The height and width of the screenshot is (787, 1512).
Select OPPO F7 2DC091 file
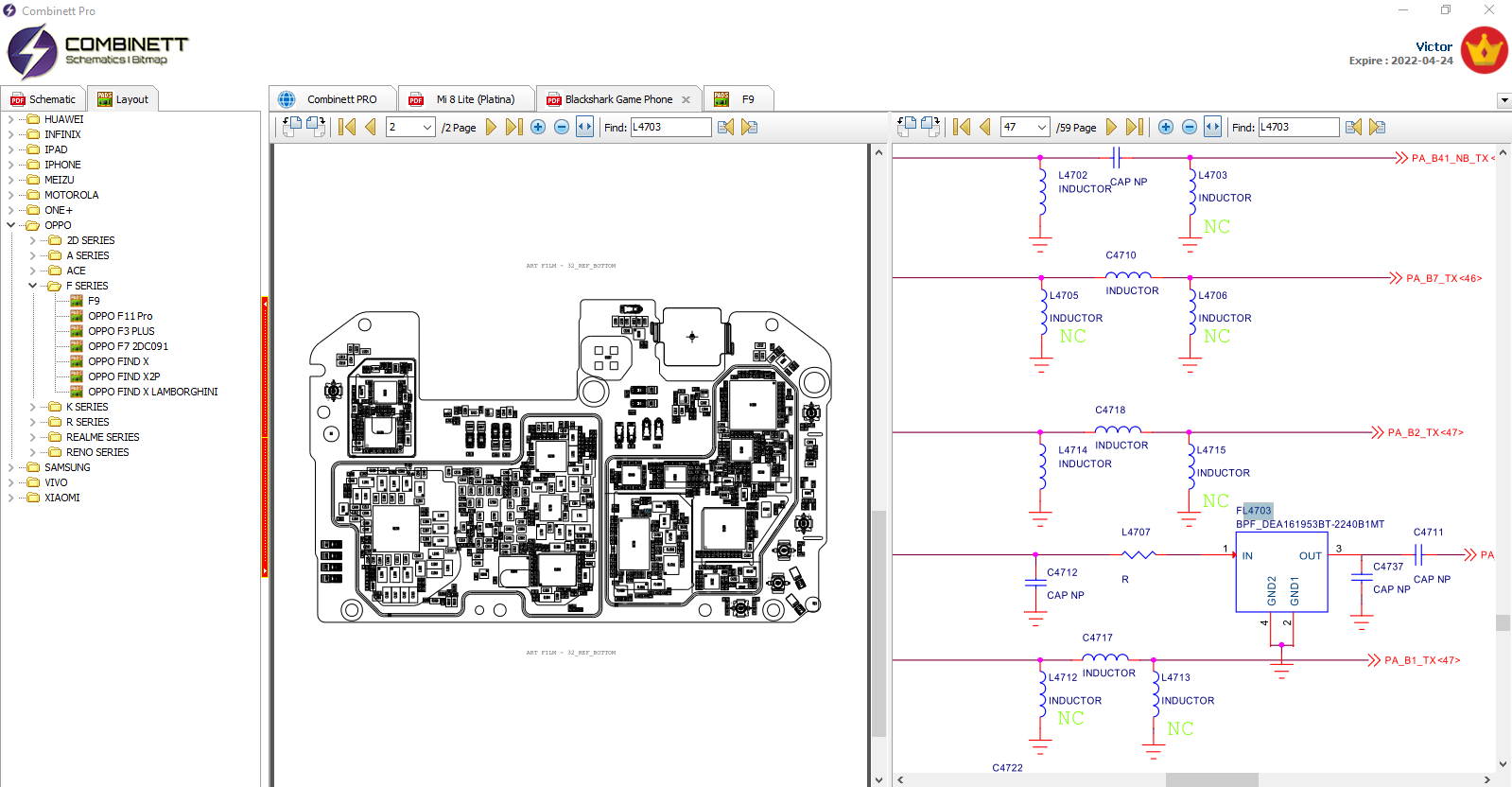pos(119,346)
